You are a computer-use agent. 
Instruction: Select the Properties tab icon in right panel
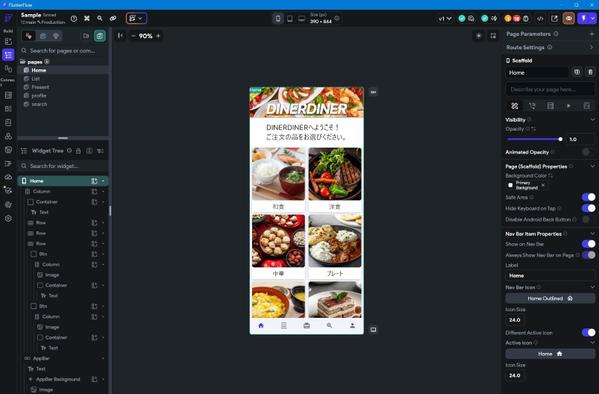pos(515,106)
